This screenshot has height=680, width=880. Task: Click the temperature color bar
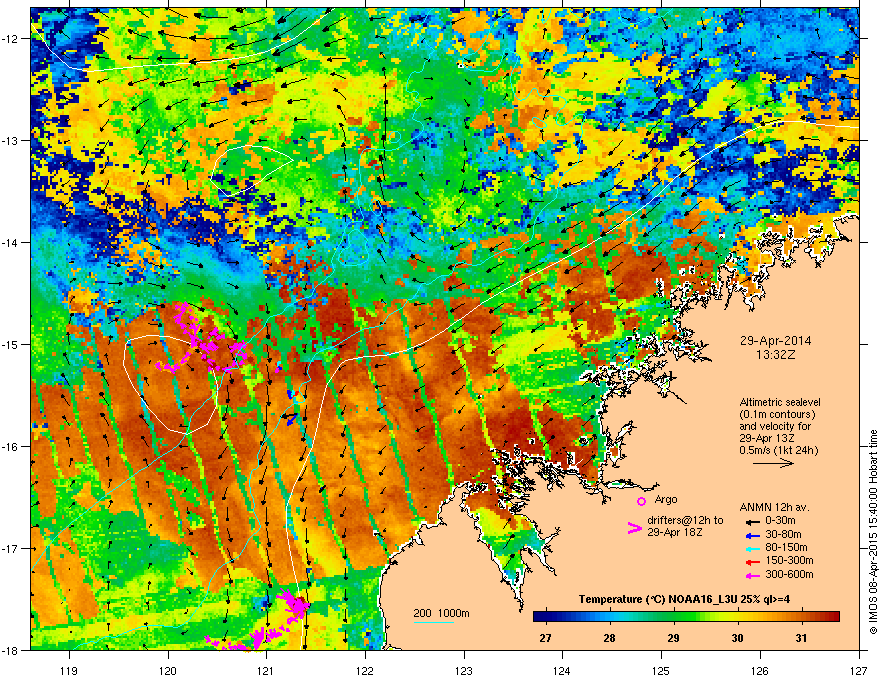(x=686, y=617)
